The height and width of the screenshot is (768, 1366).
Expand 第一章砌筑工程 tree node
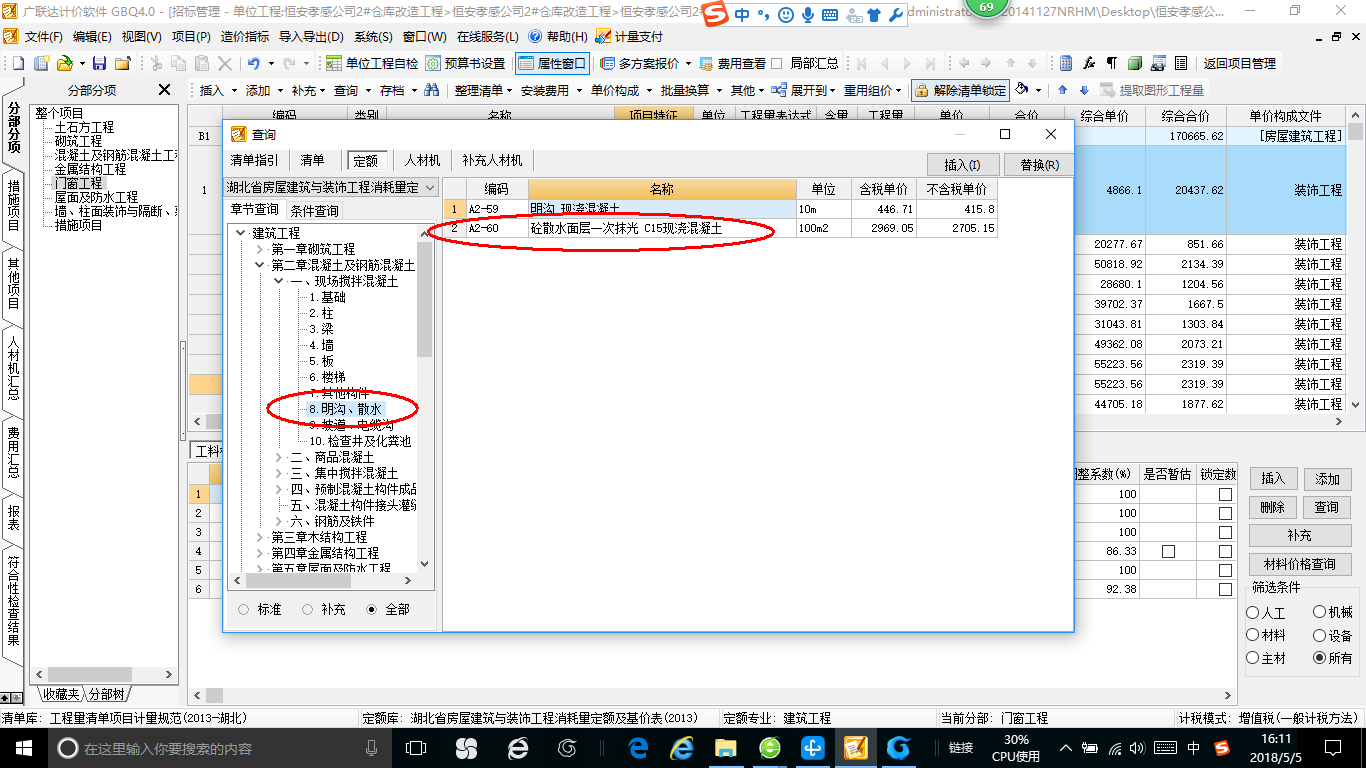coord(260,249)
